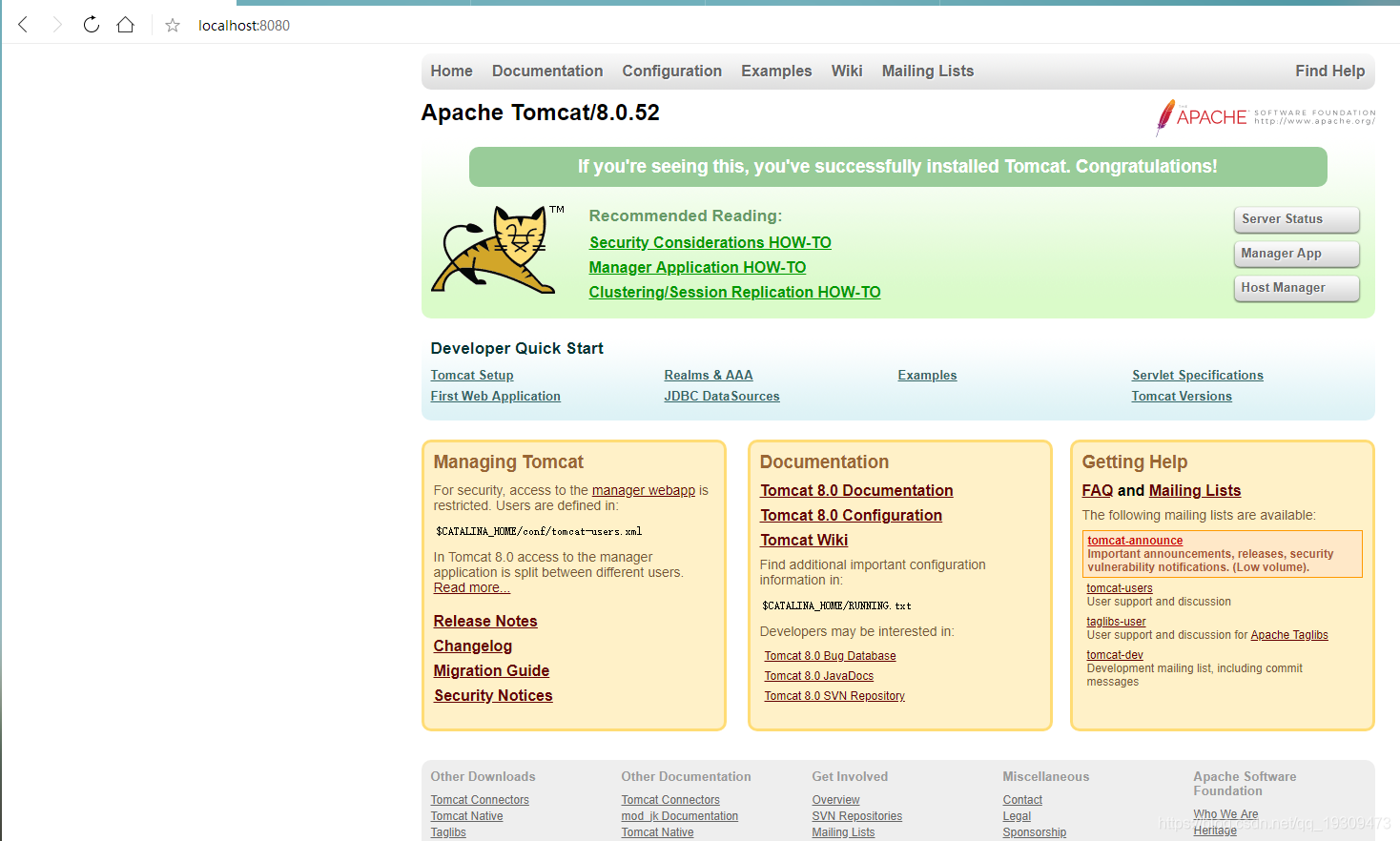Go back with the browser back arrow

click(x=24, y=25)
